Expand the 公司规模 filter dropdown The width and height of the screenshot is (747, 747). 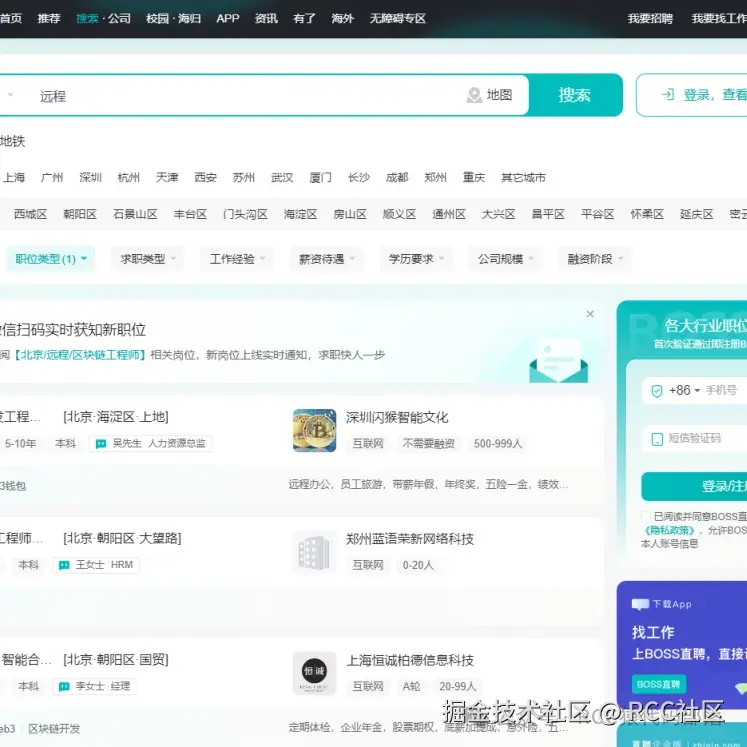[x=505, y=259]
